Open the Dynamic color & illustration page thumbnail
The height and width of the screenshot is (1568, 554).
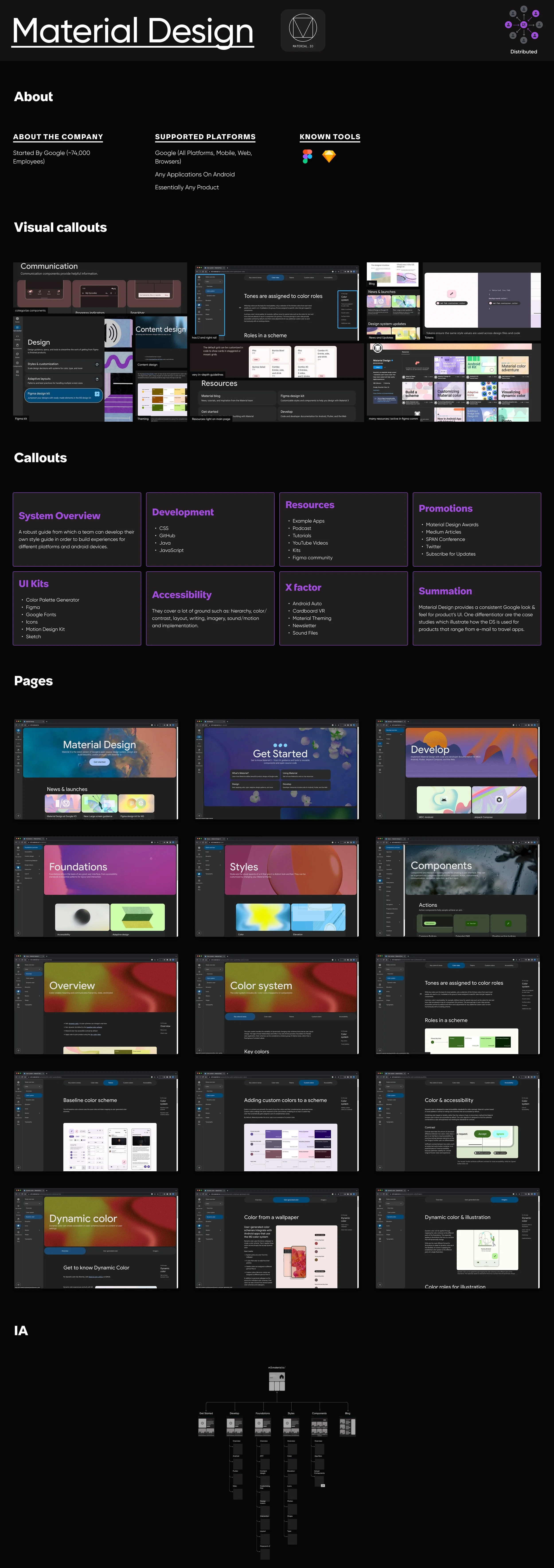[x=458, y=1239]
